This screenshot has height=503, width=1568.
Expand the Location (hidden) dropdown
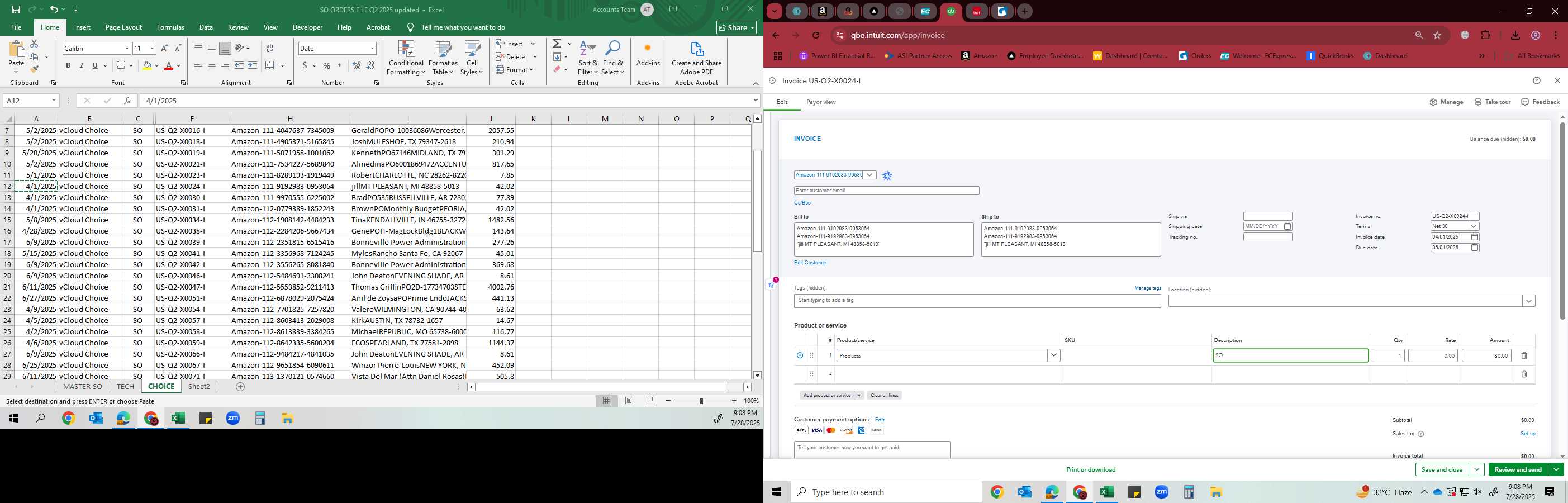[1528, 301]
